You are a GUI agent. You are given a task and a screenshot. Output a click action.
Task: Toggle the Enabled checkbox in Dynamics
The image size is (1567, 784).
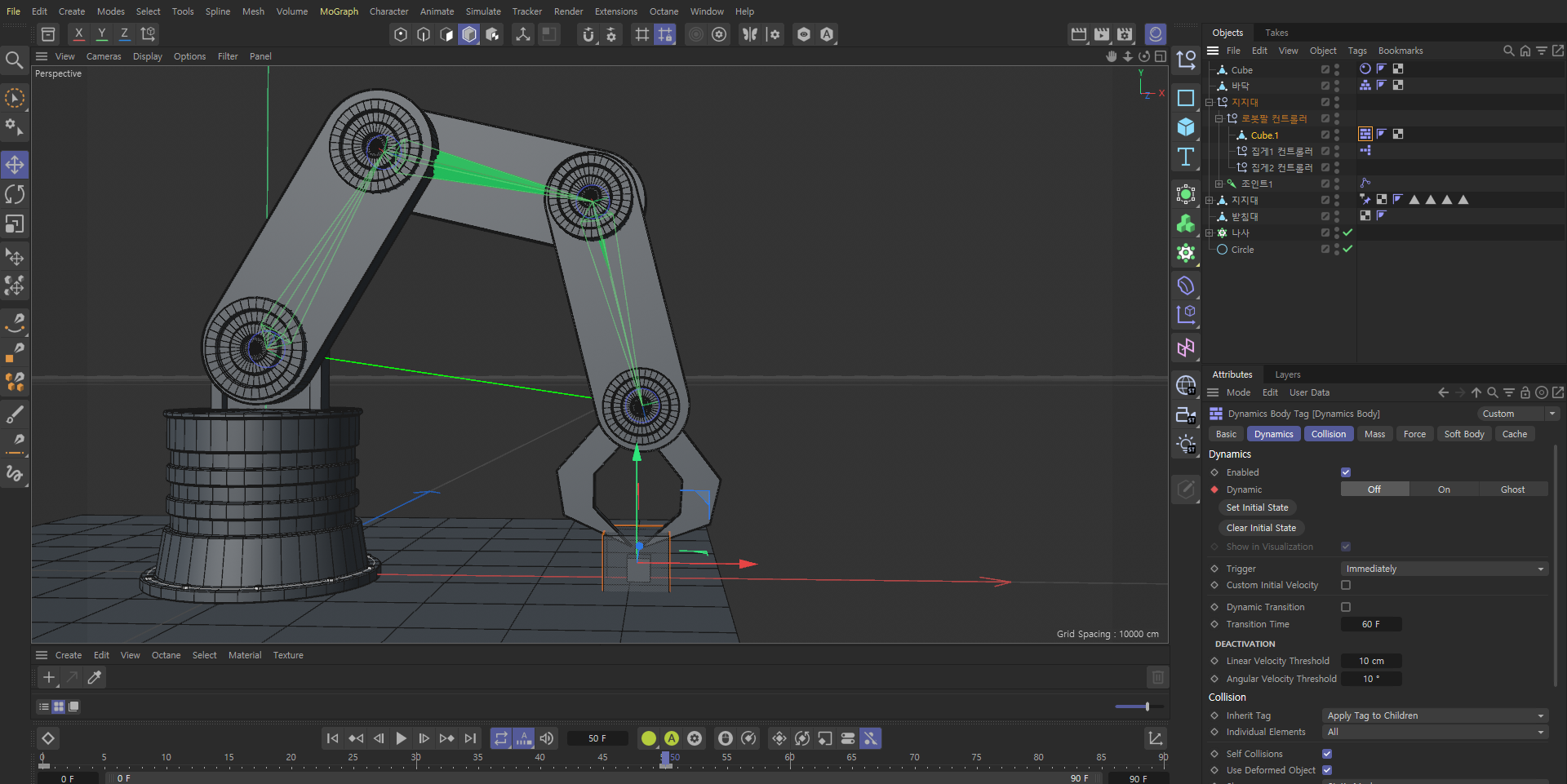tap(1346, 472)
